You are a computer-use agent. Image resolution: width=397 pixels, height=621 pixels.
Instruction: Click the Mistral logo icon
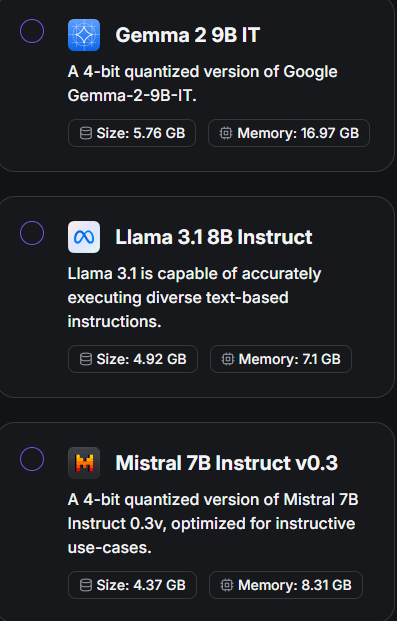84,463
